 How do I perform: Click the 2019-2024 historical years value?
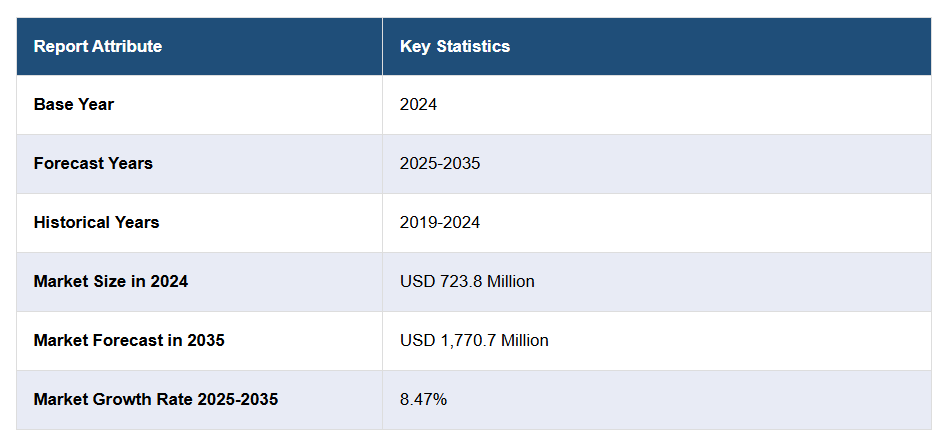440,222
